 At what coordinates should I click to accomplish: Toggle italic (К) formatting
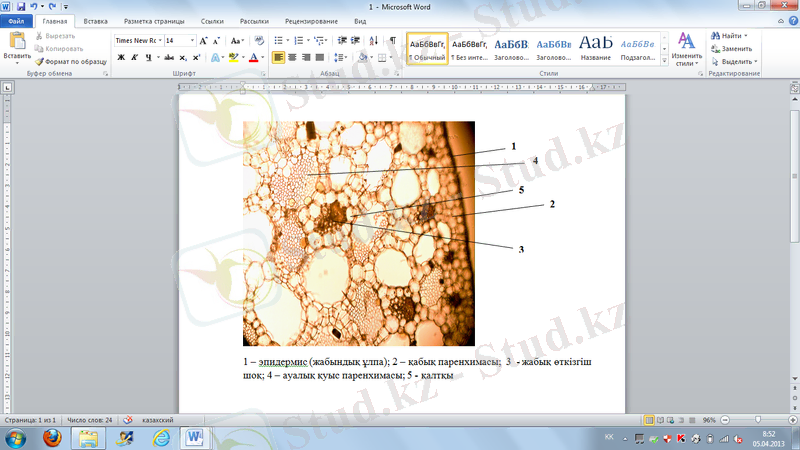[135, 58]
